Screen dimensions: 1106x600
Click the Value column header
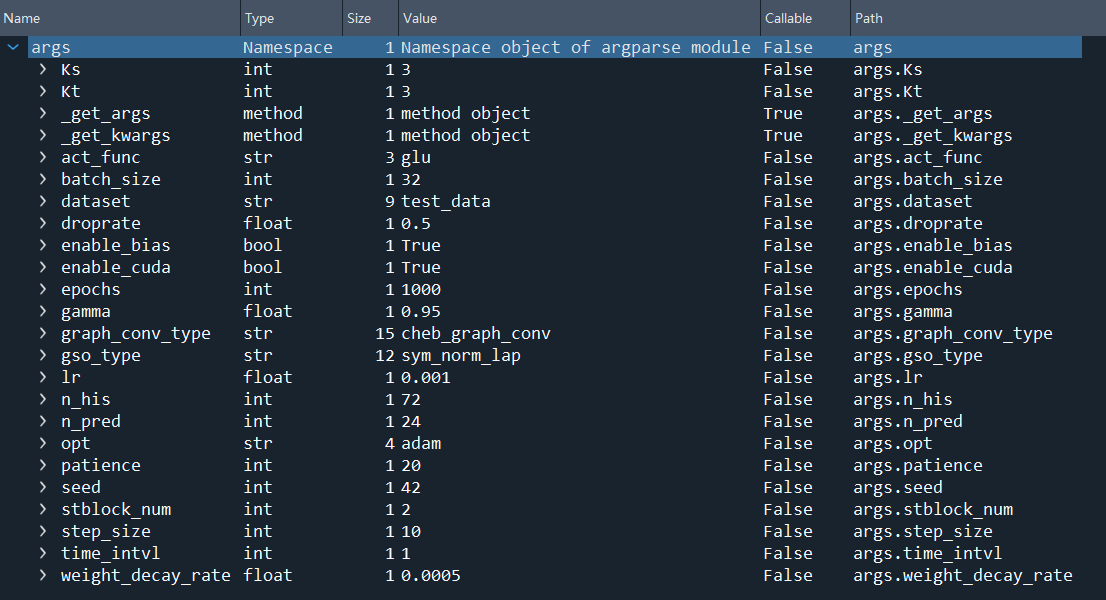tap(419, 18)
